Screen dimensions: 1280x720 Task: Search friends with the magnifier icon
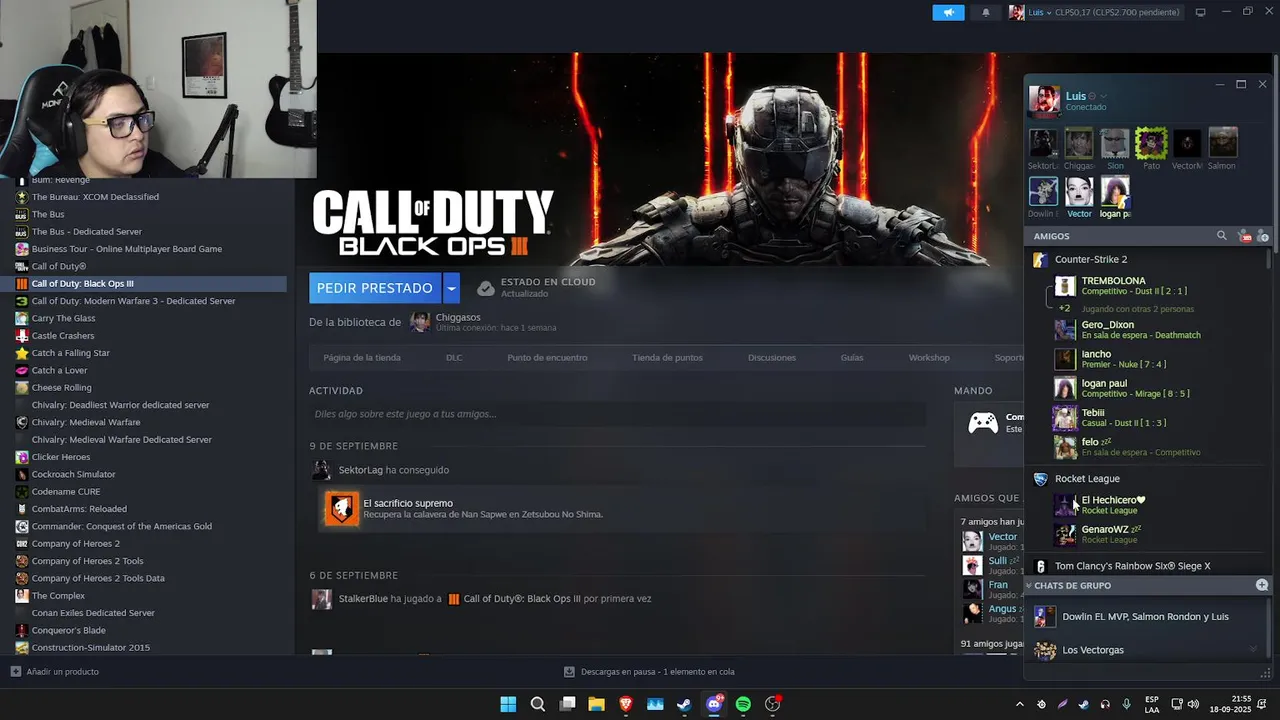click(x=1221, y=236)
